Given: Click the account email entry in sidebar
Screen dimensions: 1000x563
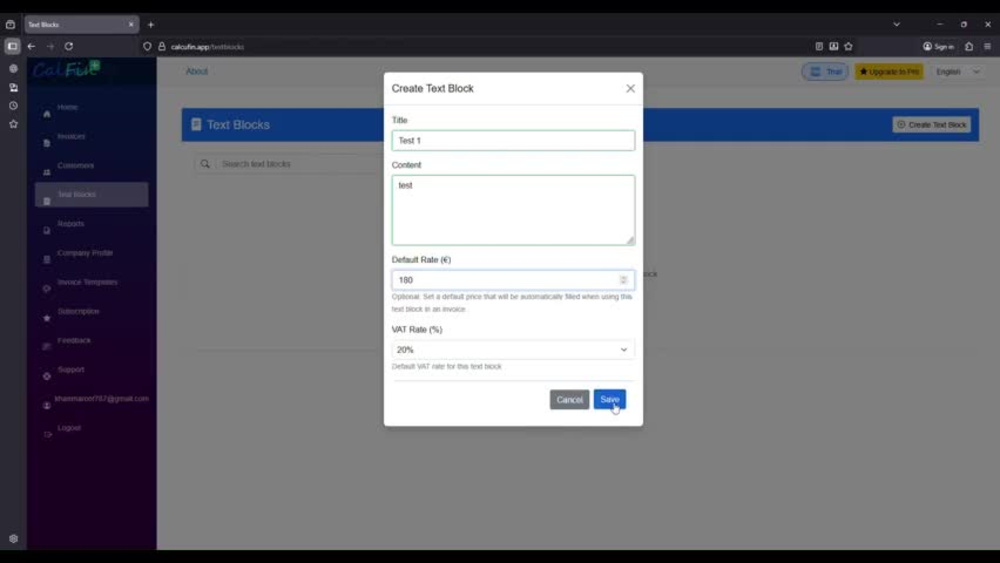Looking at the screenshot, I should tap(101, 399).
